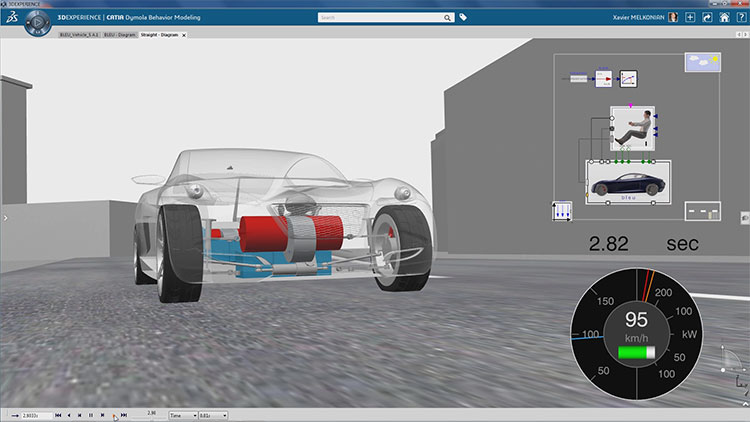Viewport: 750px width, 422px height.
Task: Play animation in reverse
Action: [69, 415]
